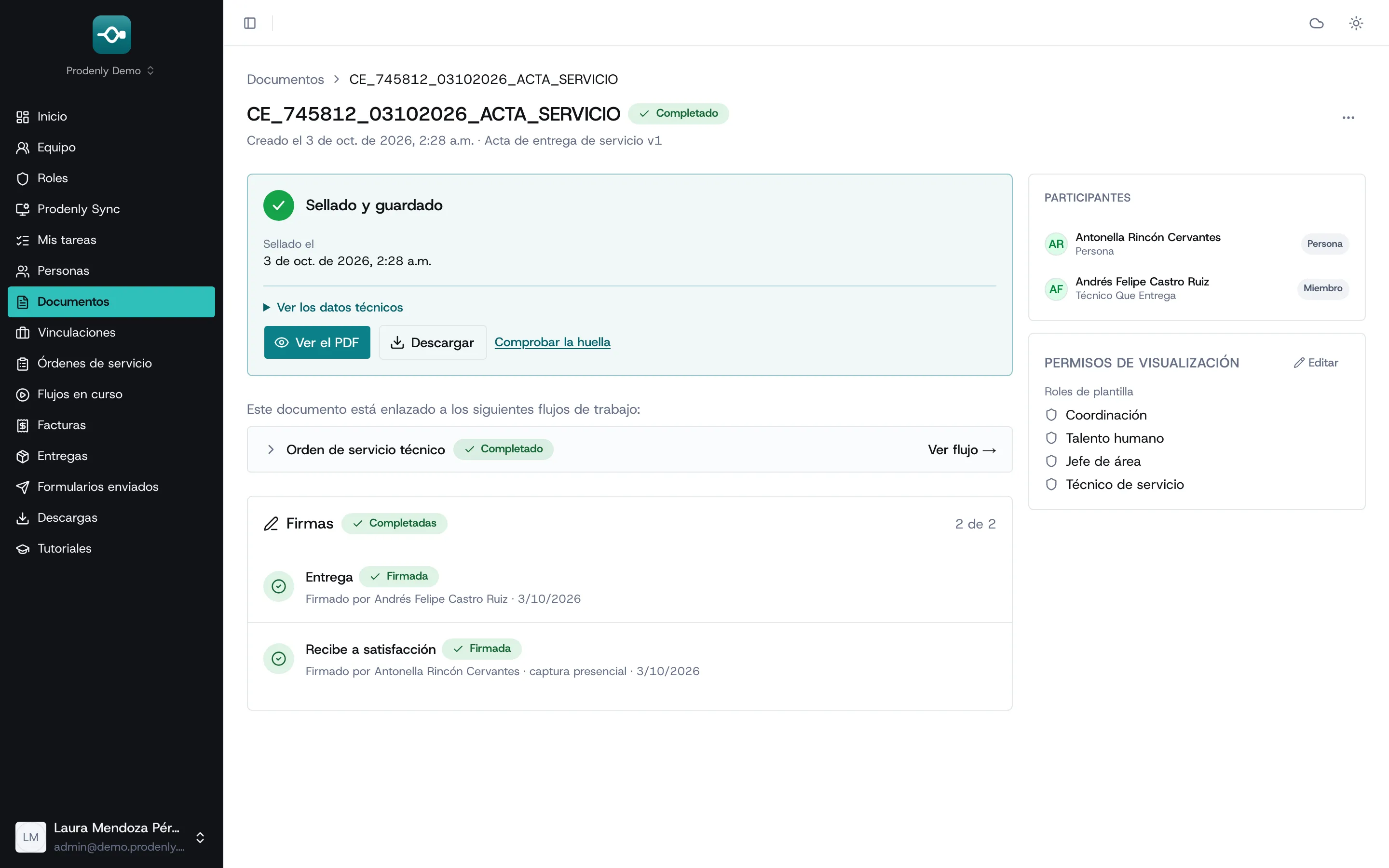Click the Sellado y guardado checkmark
This screenshot has height=868, width=1389.
point(278,205)
